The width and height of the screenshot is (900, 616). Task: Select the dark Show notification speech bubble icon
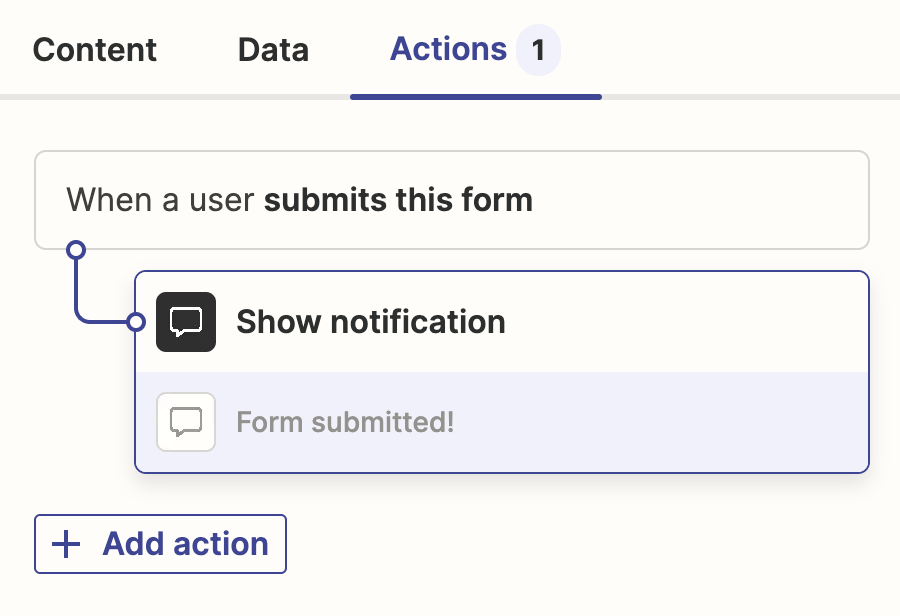click(186, 322)
